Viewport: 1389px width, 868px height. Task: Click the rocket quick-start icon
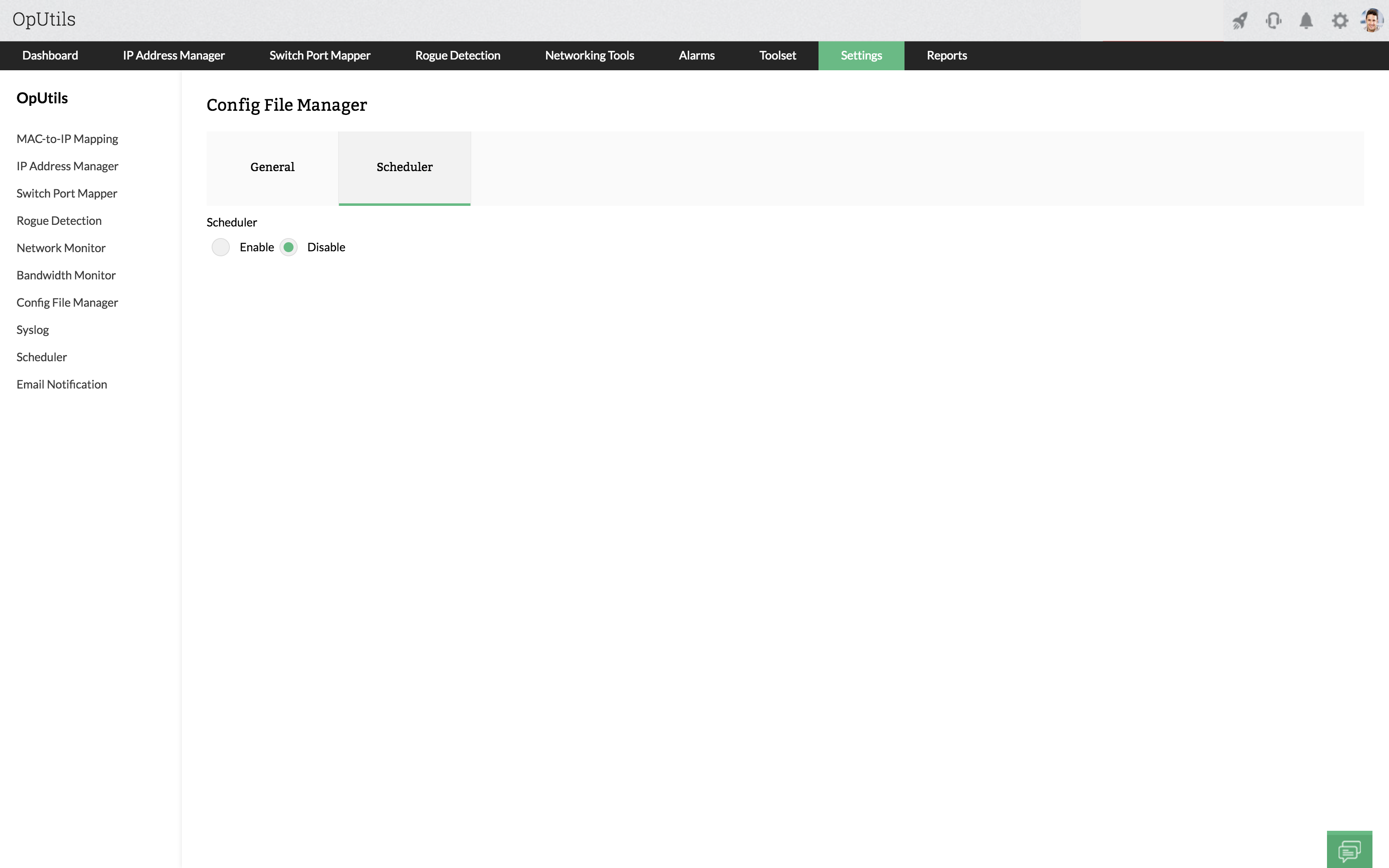(1240, 21)
